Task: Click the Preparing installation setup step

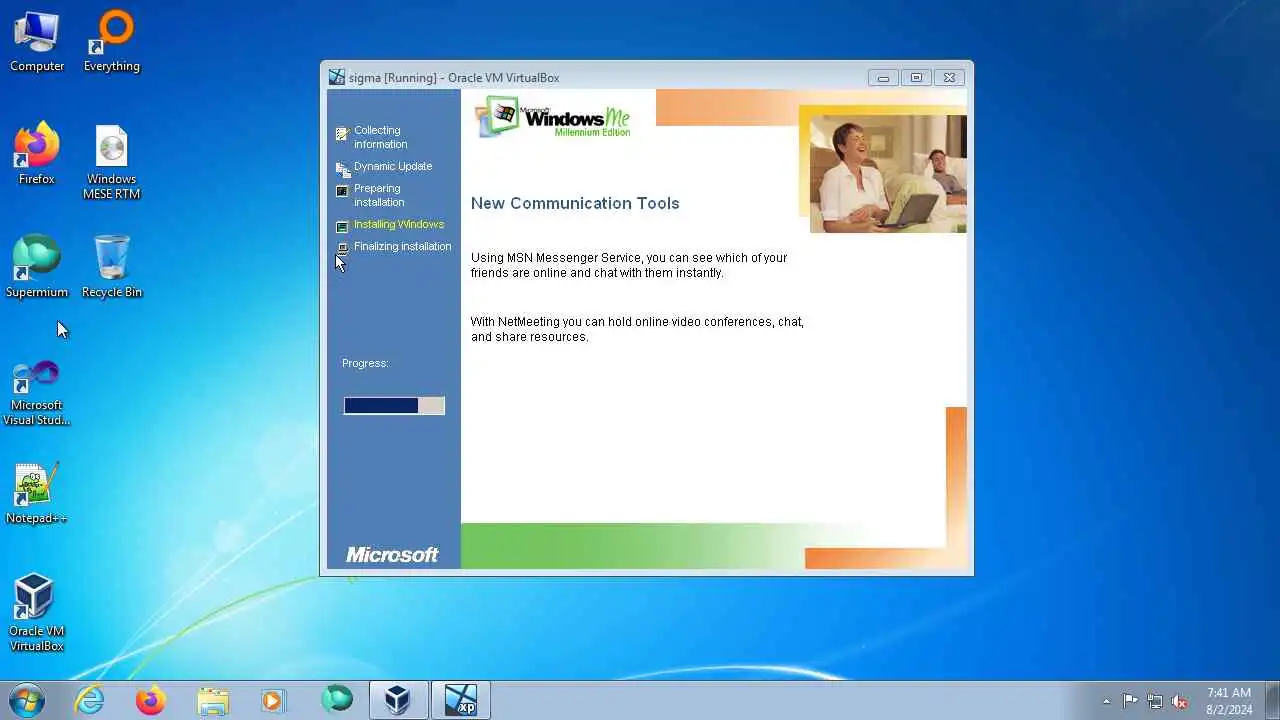Action: pos(378,195)
